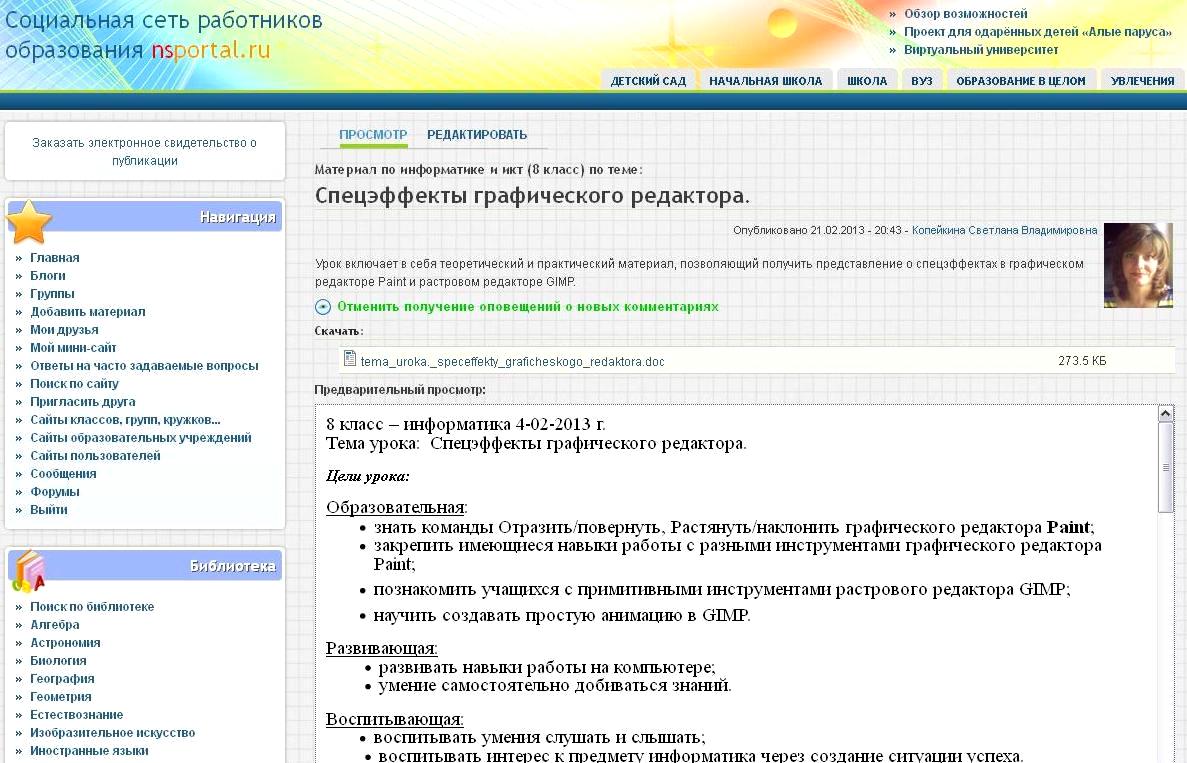Image resolution: width=1187 pixels, height=763 pixels.
Task: Open Астрономия in the library list
Action: pyautogui.click(x=65, y=643)
